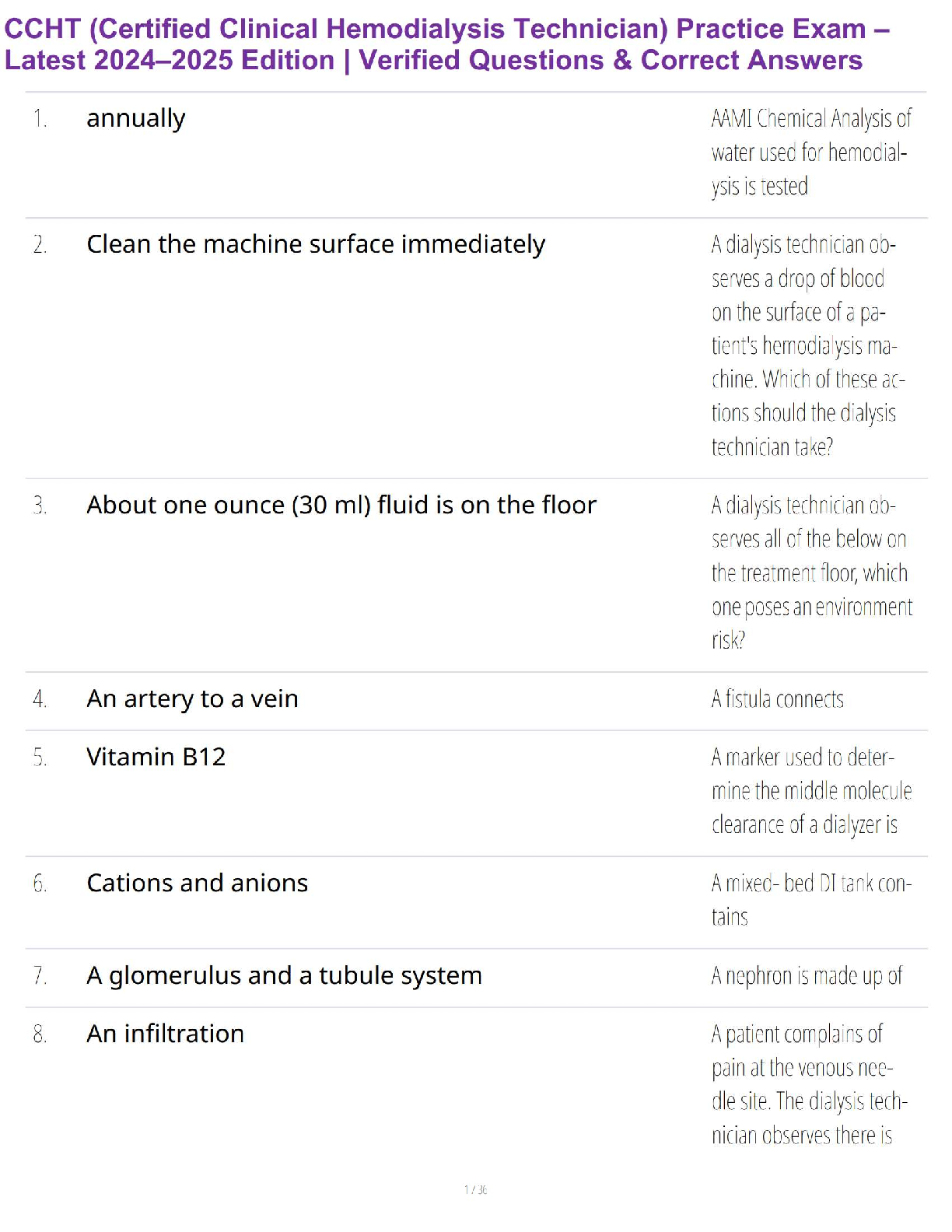Select the 'pain at the venous needle site' question
This screenshot has height=1232, width=952.
coord(809,1085)
